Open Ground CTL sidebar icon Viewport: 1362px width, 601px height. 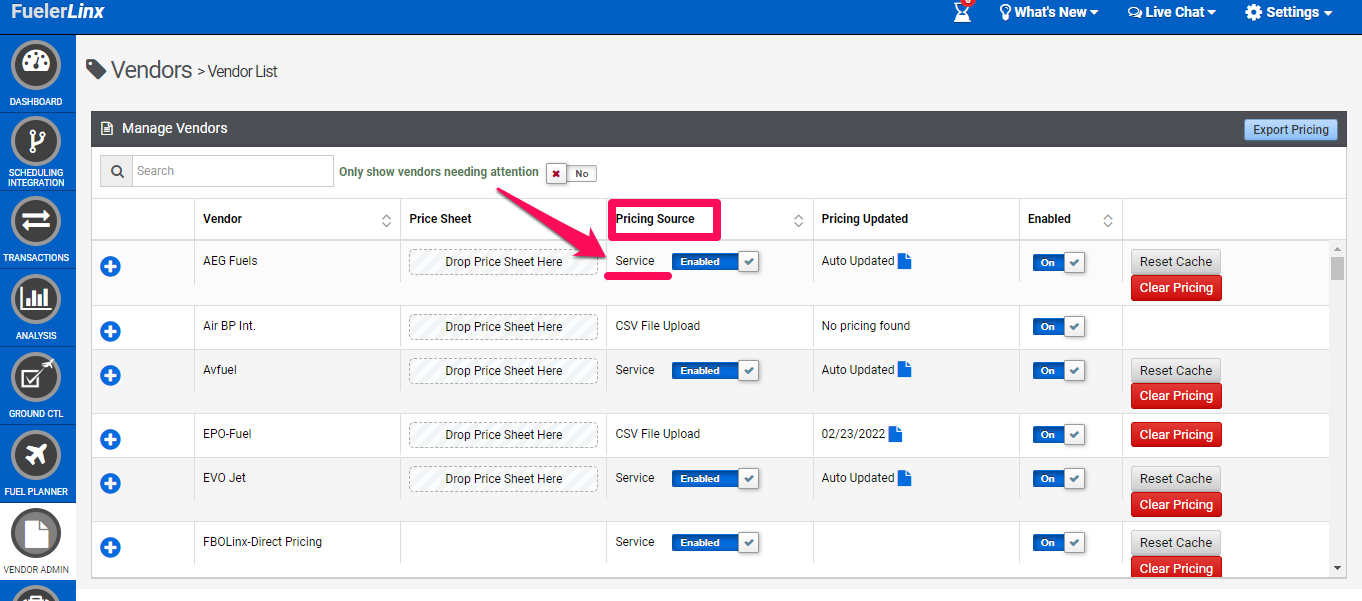point(36,377)
